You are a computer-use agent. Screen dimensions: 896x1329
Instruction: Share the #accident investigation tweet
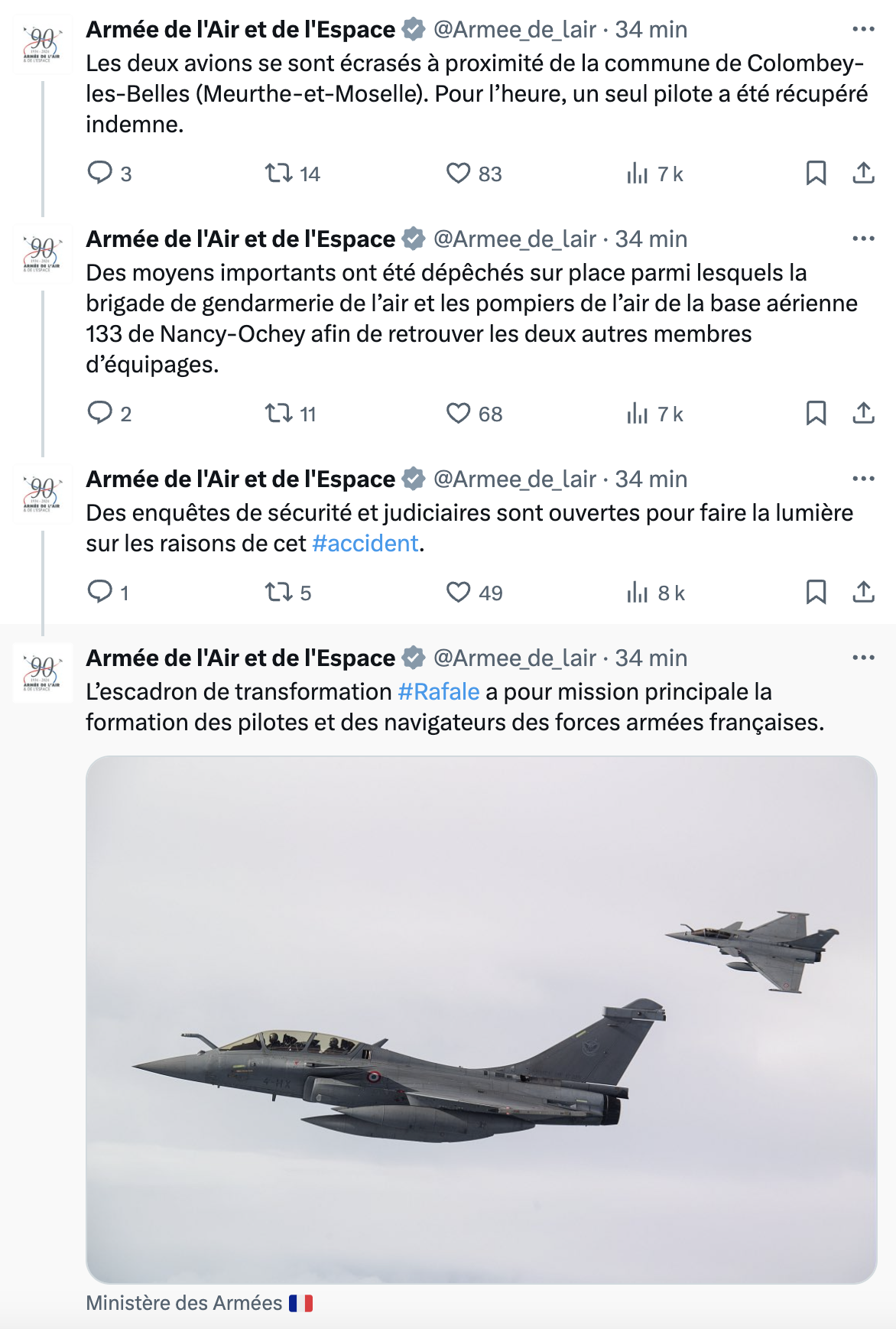[x=863, y=593]
